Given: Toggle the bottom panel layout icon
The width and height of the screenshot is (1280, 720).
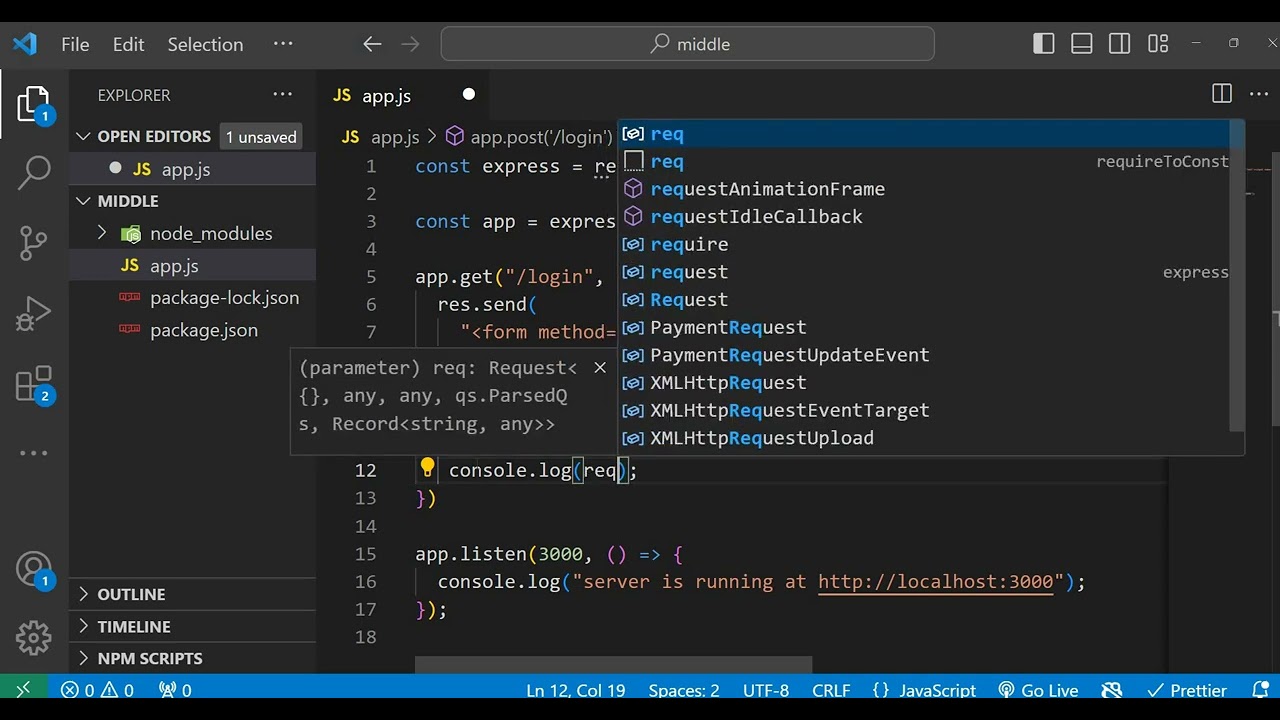Looking at the screenshot, I should [x=1081, y=44].
